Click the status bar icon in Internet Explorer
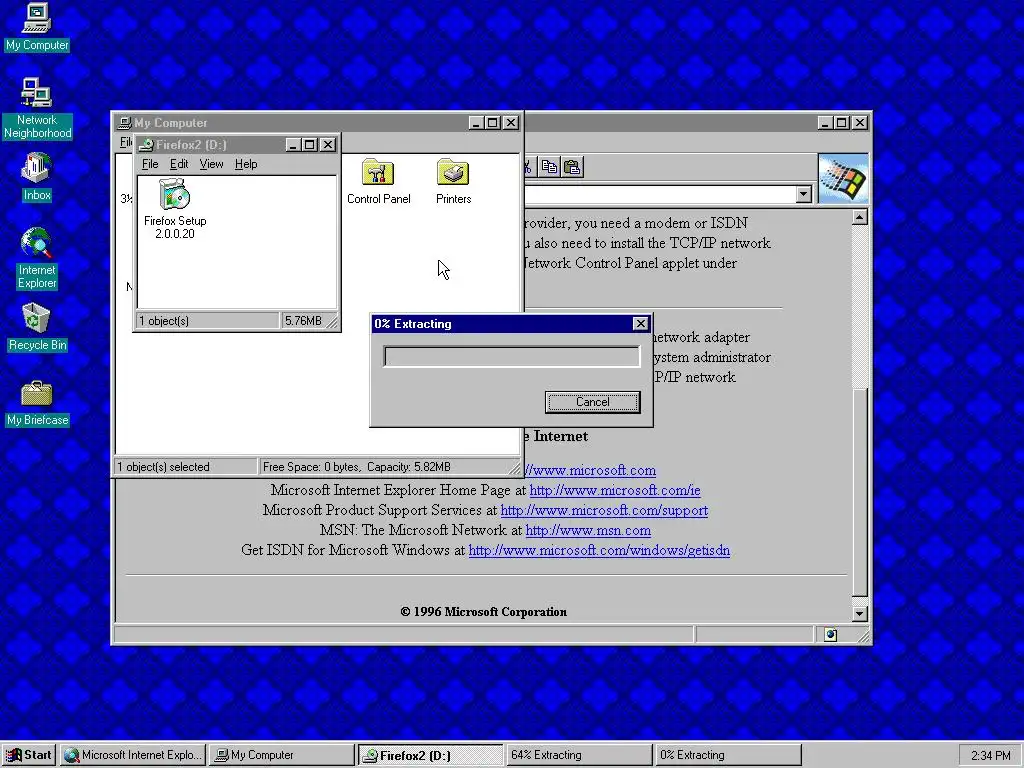The height and width of the screenshot is (768, 1024). tap(830, 635)
